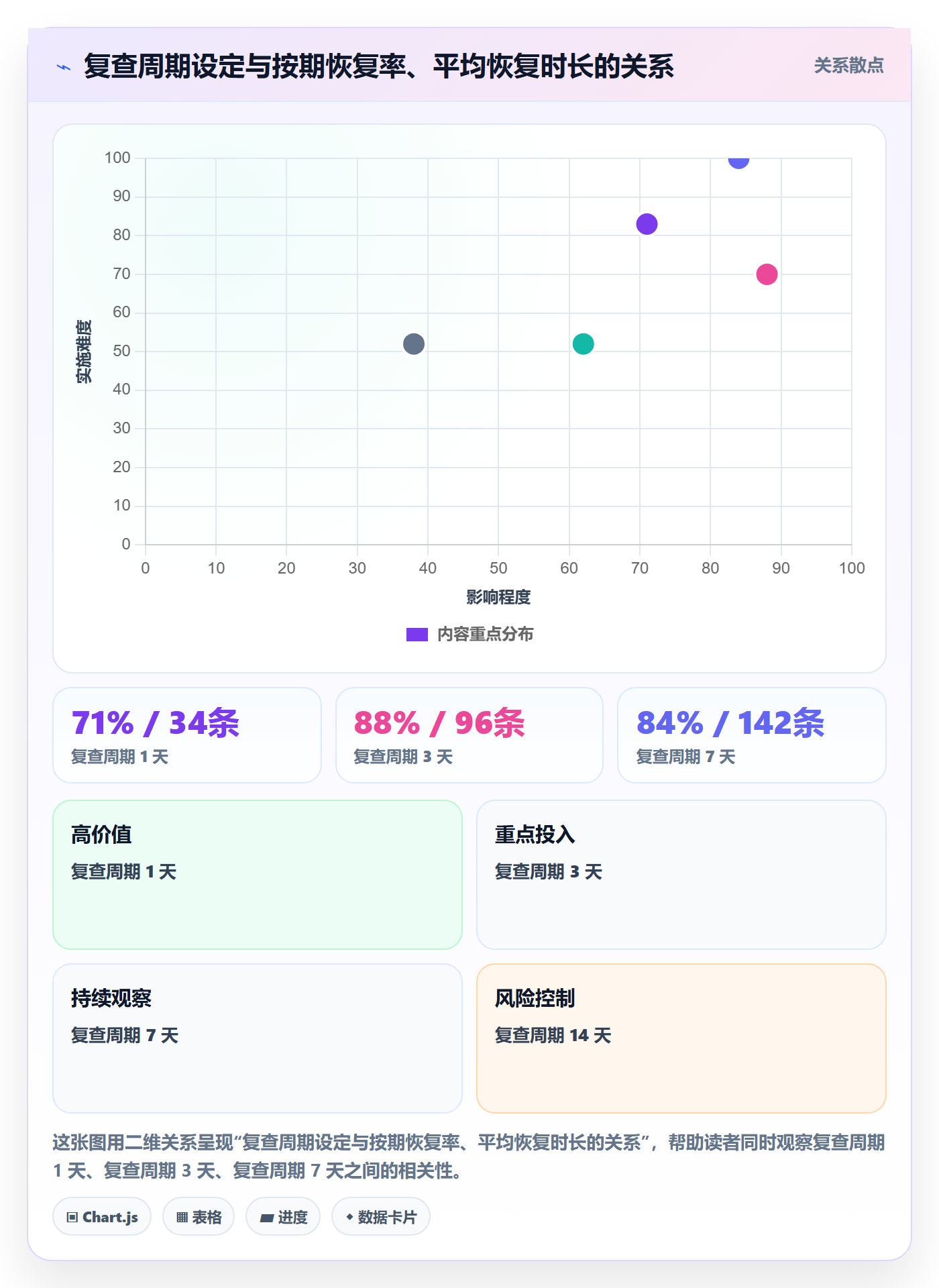Open the 高价值 quadrant card
The image size is (939, 1288).
click(x=258, y=875)
